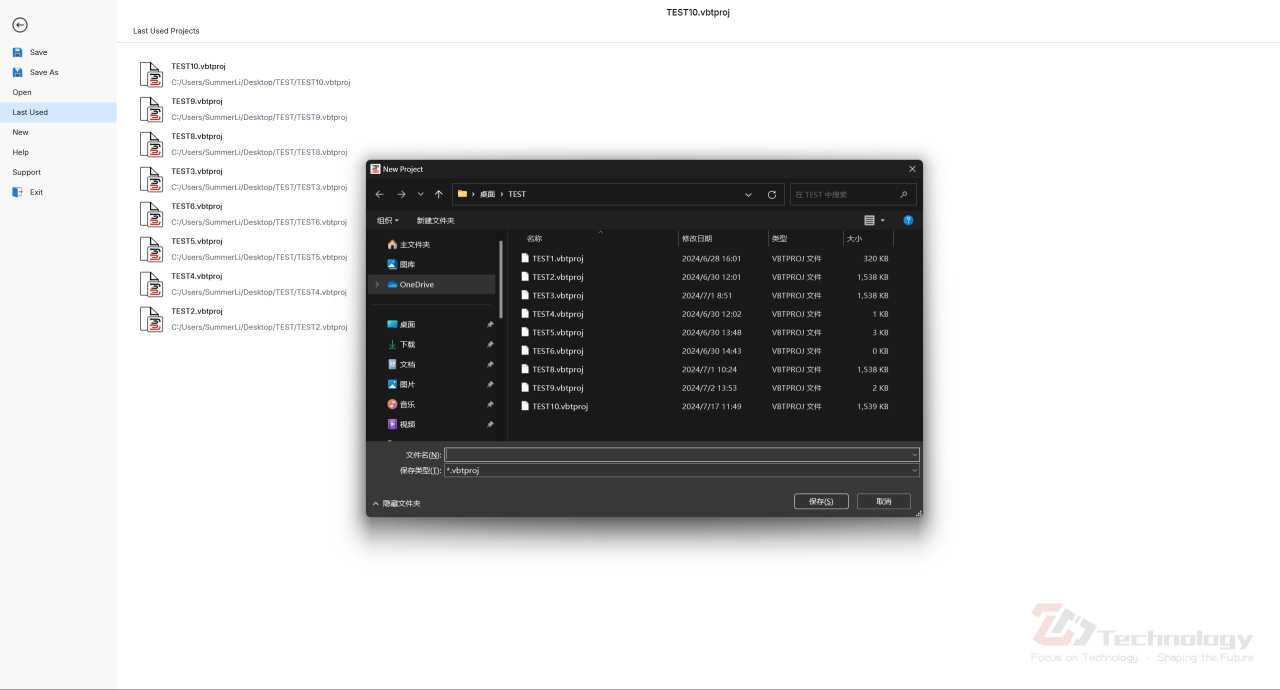The height and width of the screenshot is (690, 1280).
Task: Click the TEST8.vbtproj project icon in Last Used list
Action: point(151,144)
